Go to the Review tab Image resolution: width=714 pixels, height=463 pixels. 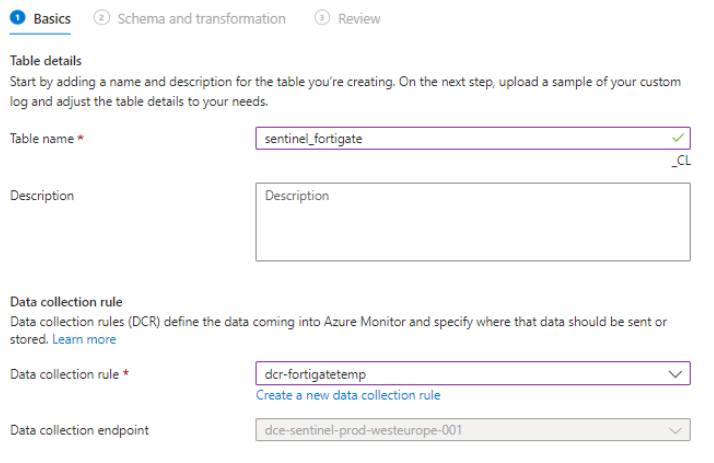(x=359, y=18)
